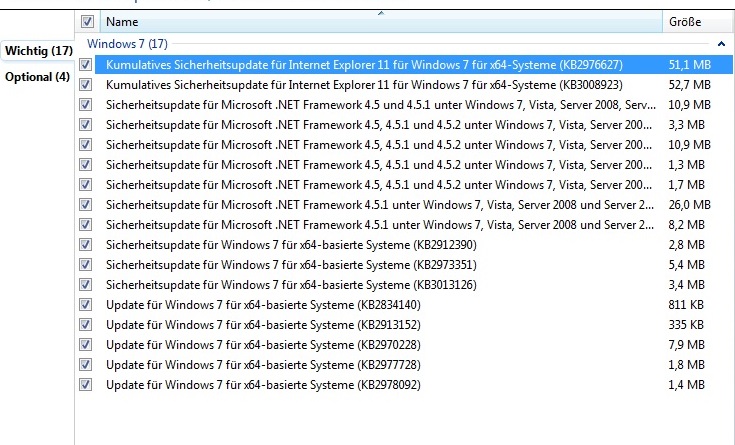Uncheck the checkbox for update KB2976627
Image resolution: width=735 pixels, height=445 pixels.
[x=85, y=65]
